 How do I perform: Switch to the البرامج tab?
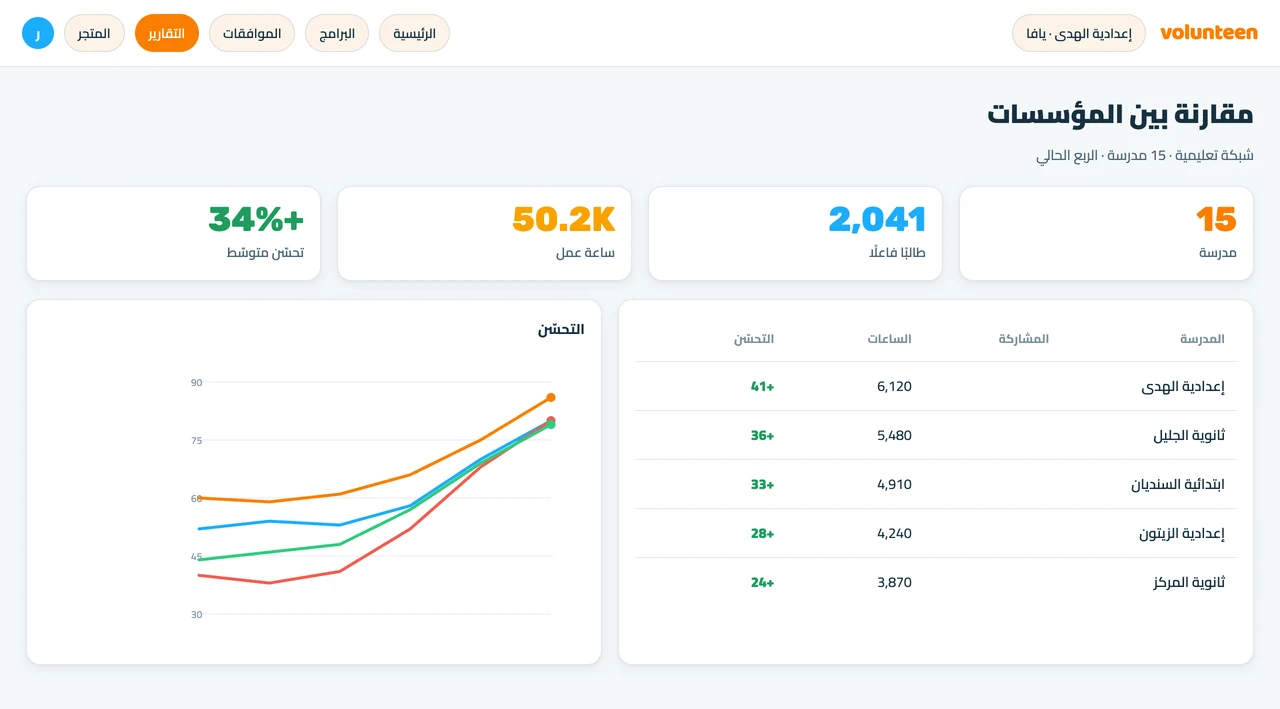337,33
